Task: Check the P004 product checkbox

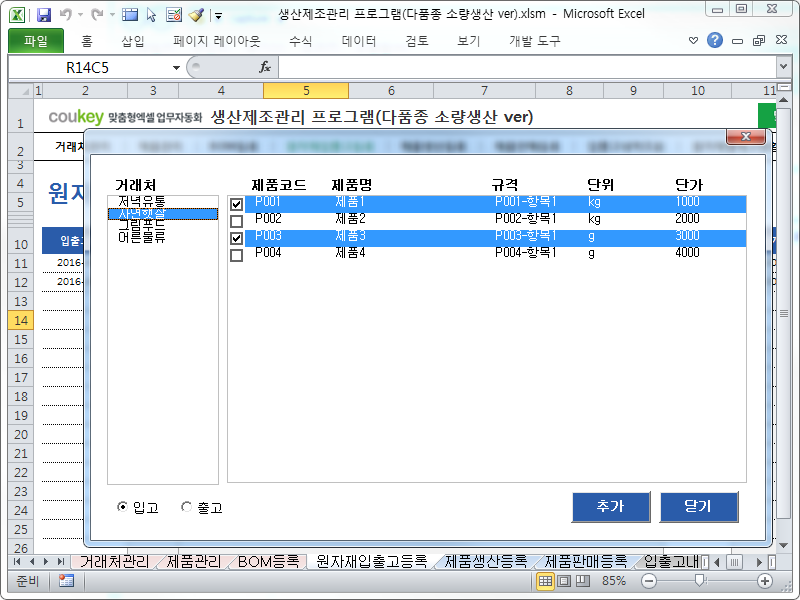Action: point(236,255)
